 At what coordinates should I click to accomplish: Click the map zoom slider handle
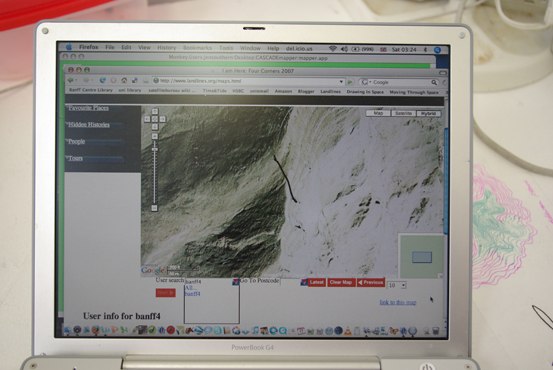tap(154, 150)
